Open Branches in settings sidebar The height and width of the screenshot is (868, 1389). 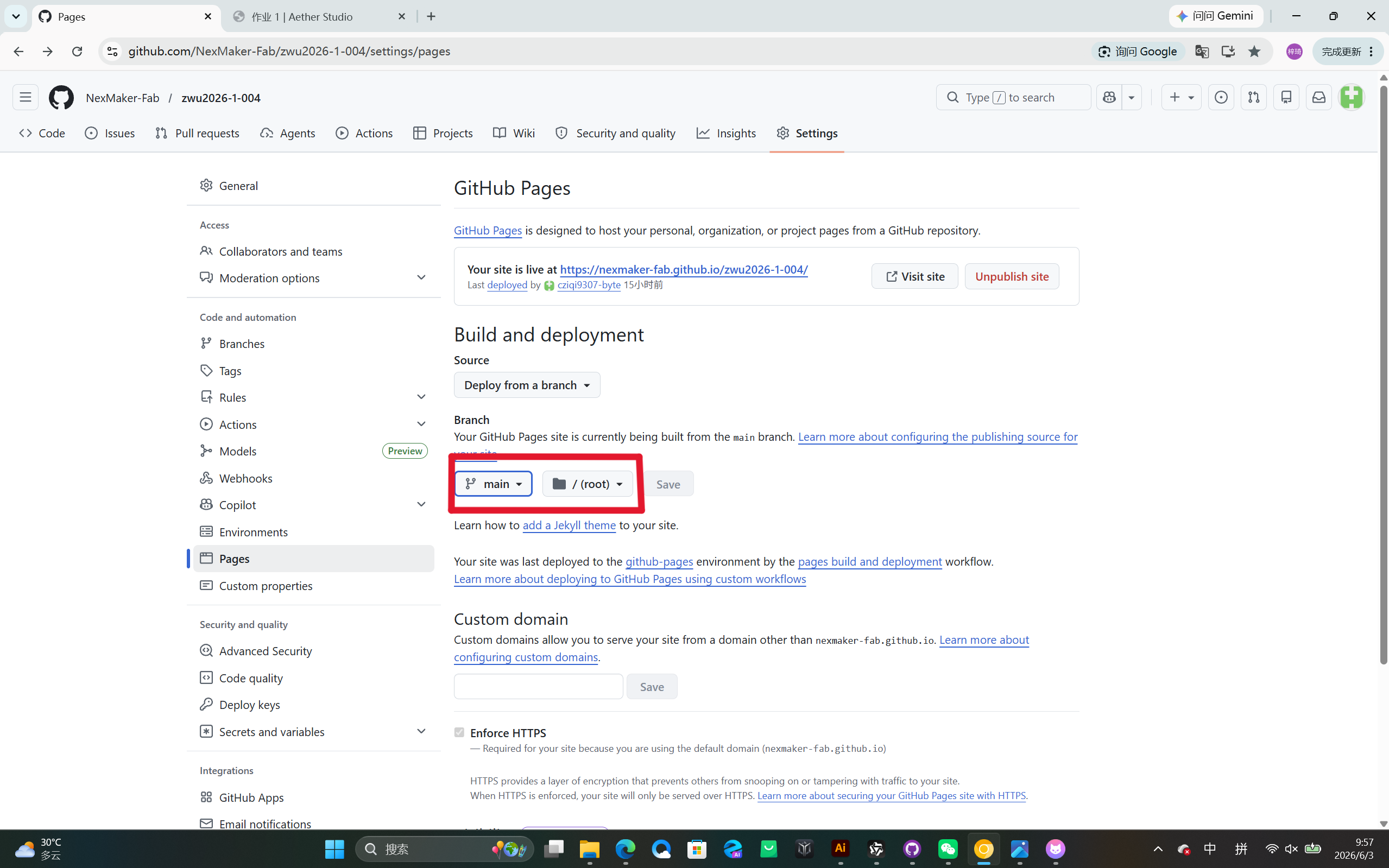click(313, 343)
